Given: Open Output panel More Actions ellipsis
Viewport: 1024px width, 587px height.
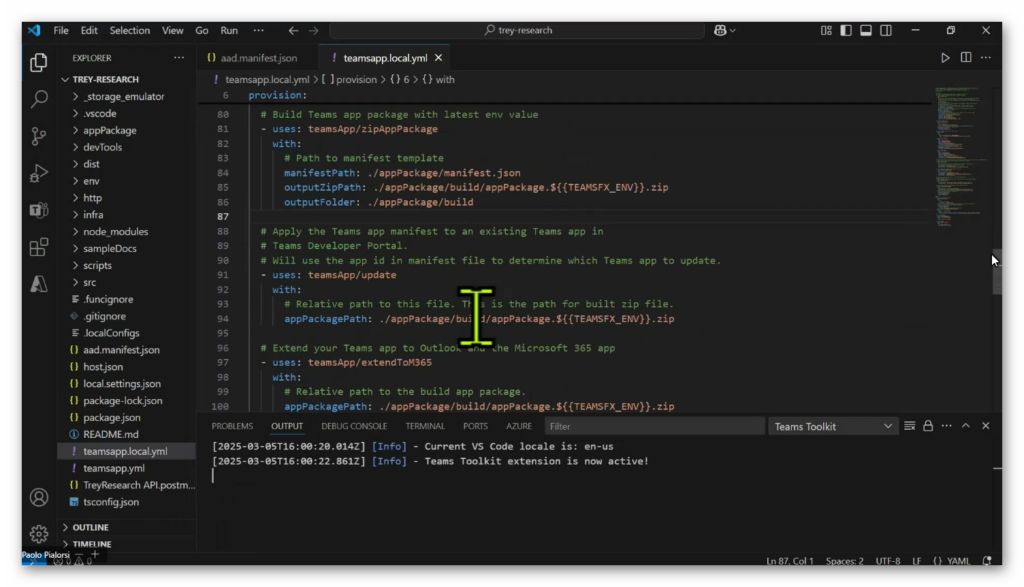Looking at the screenshot, I should (946, 426).
